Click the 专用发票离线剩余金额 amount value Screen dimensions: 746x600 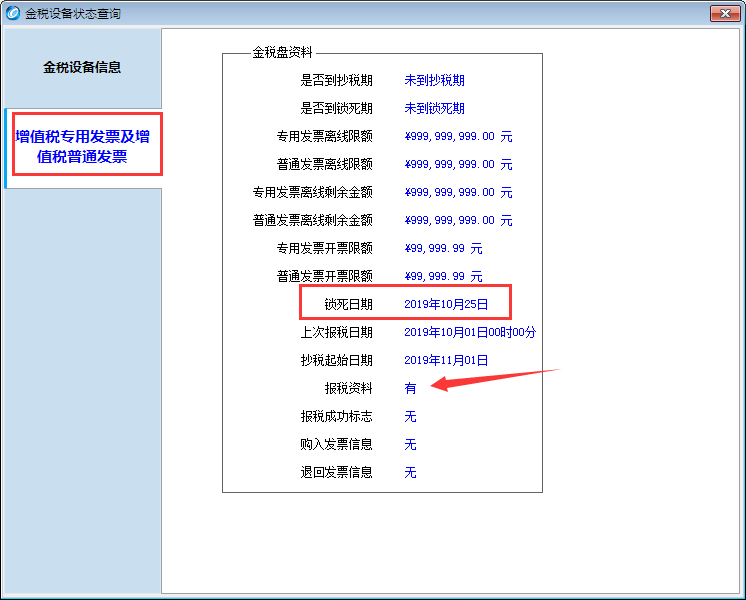(x=458, y=192)
